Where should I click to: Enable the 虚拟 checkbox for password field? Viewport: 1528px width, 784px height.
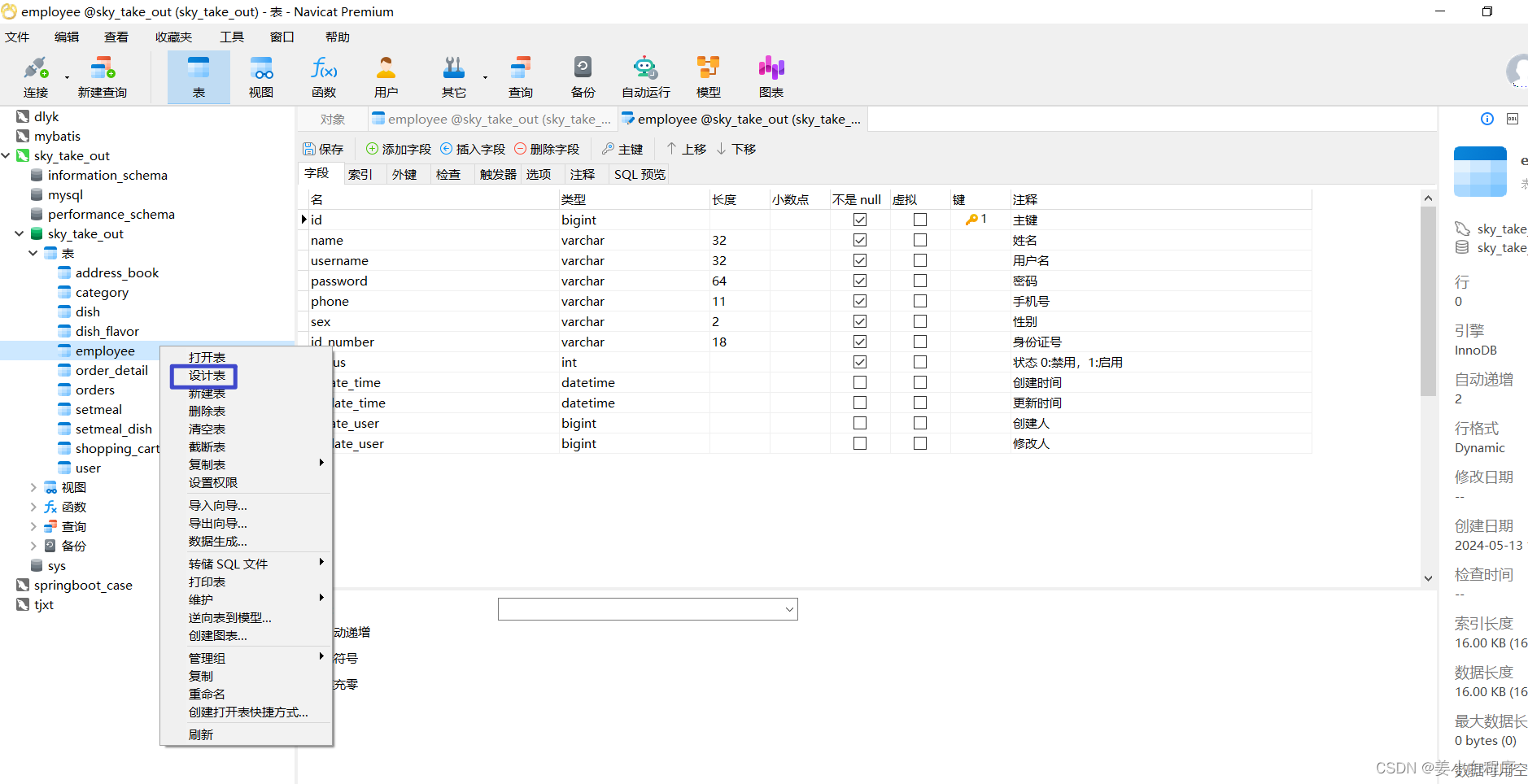click(x=919, y=280)
